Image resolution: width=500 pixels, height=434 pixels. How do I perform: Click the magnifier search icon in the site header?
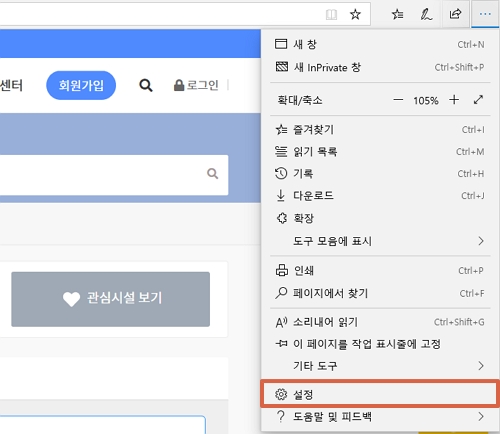146,85
